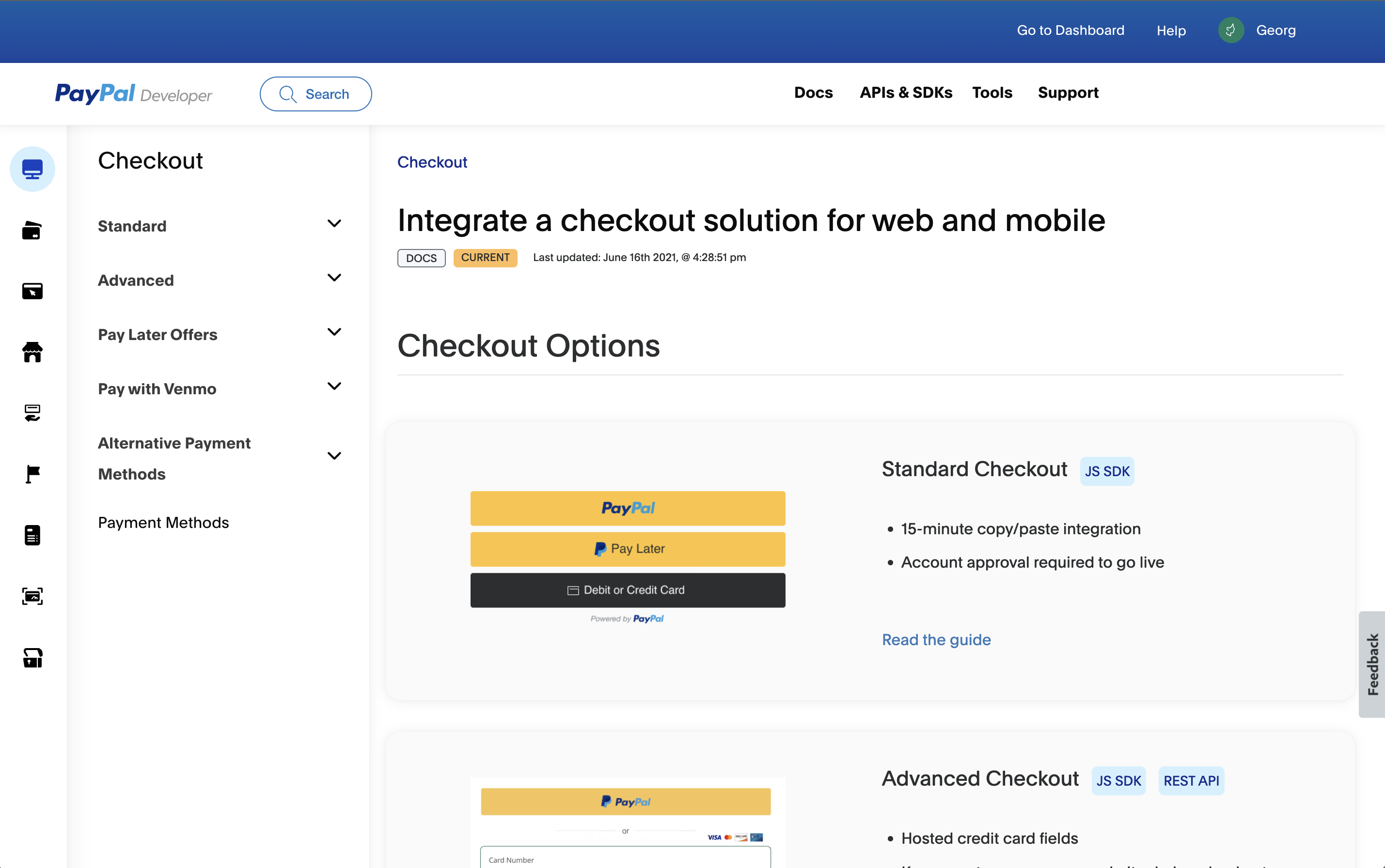The image size is (1385, 868).
Task: Click the flag sidebar icon
Action: tap(32, 474)
